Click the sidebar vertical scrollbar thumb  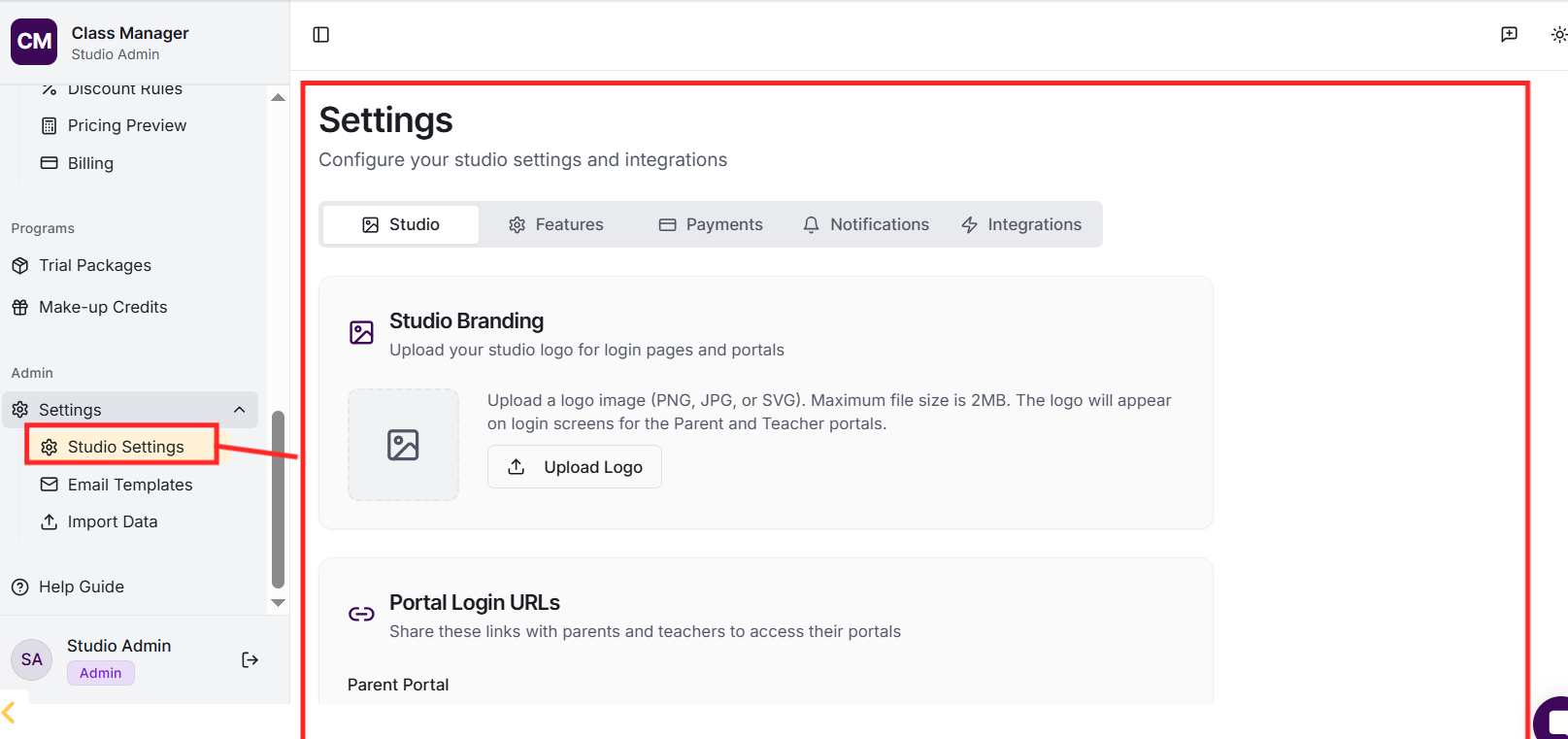point(278,500)
